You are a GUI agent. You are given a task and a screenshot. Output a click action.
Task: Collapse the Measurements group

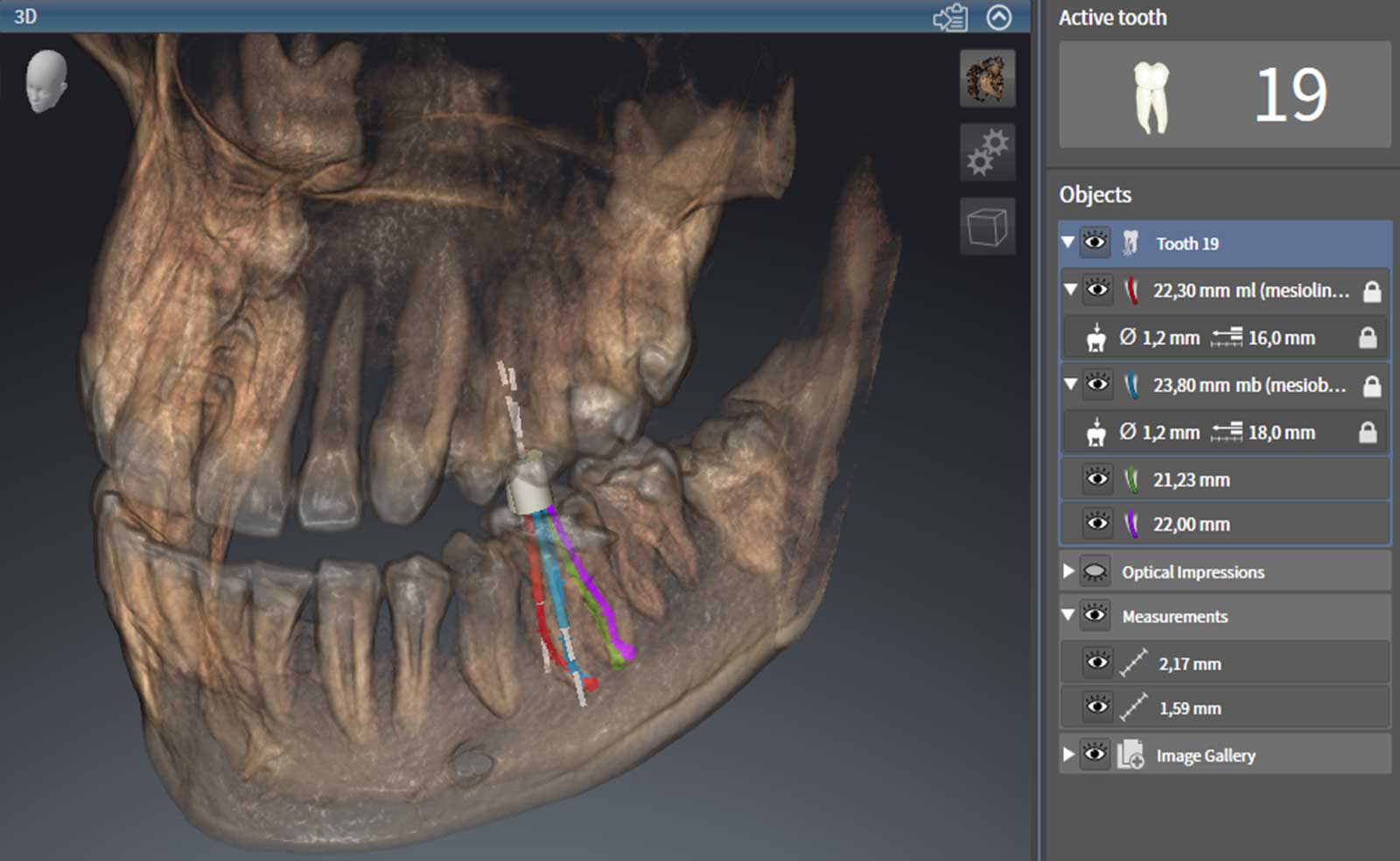(1067, 615)
